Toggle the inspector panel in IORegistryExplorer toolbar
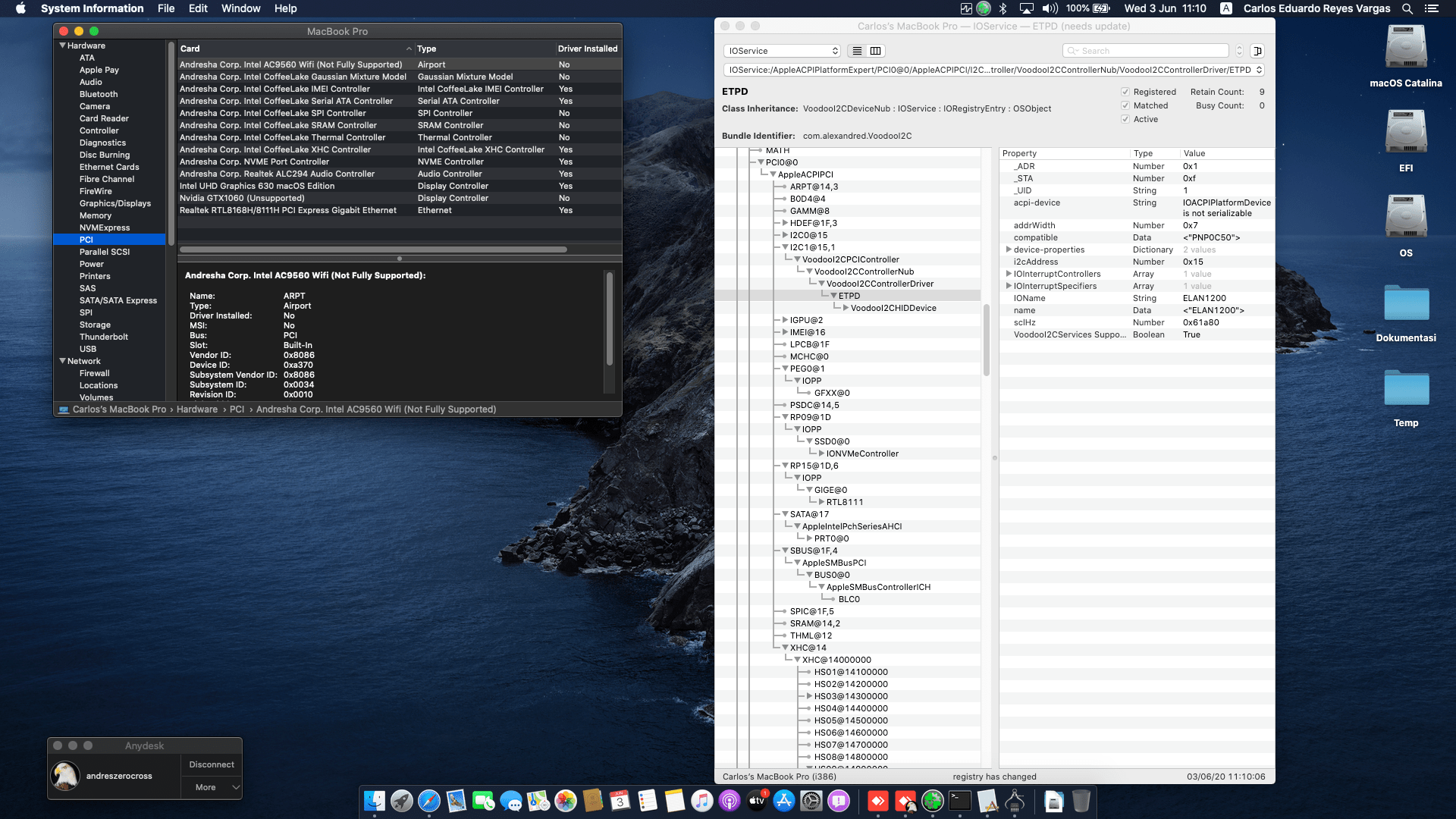 [x=1257, y=51]
